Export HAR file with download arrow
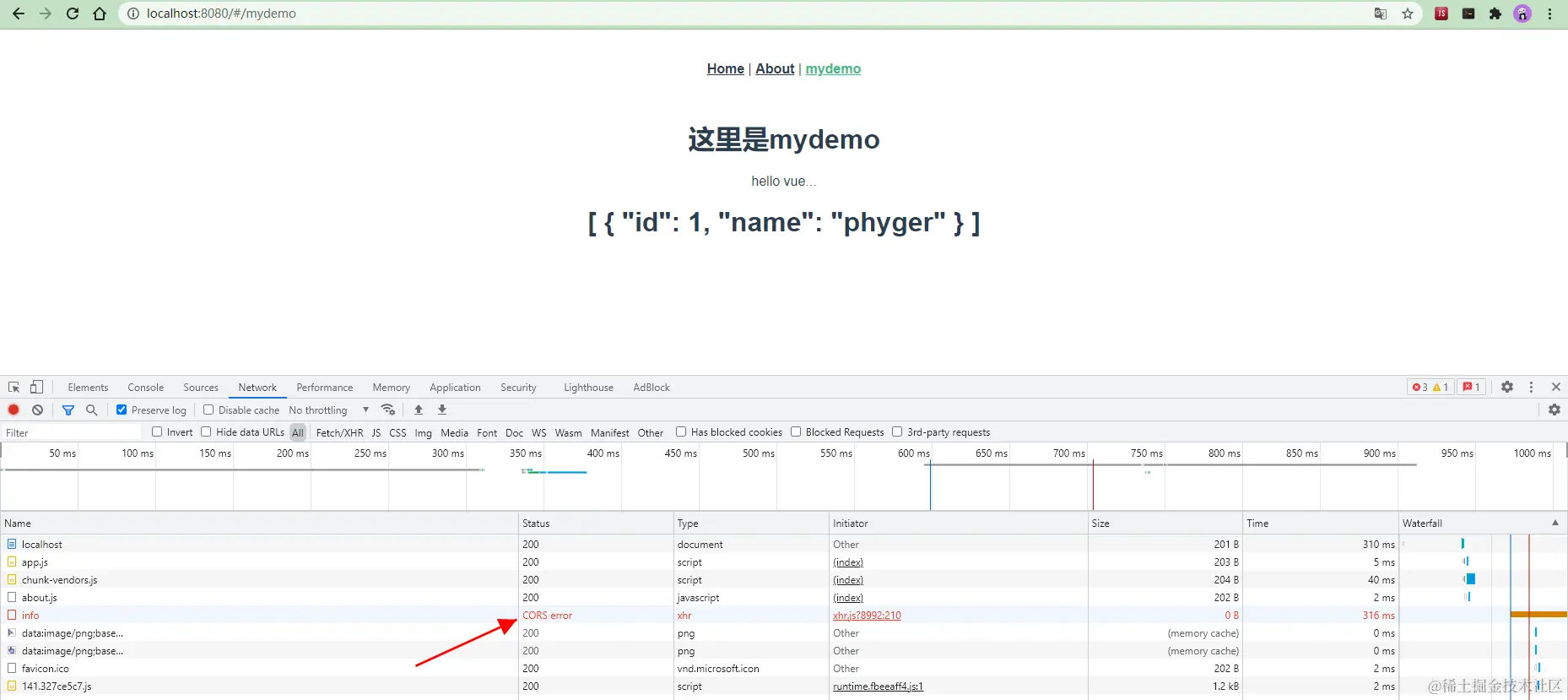Image resolution: width=1568 pixels, height=700 pixels. pos(442,410)
